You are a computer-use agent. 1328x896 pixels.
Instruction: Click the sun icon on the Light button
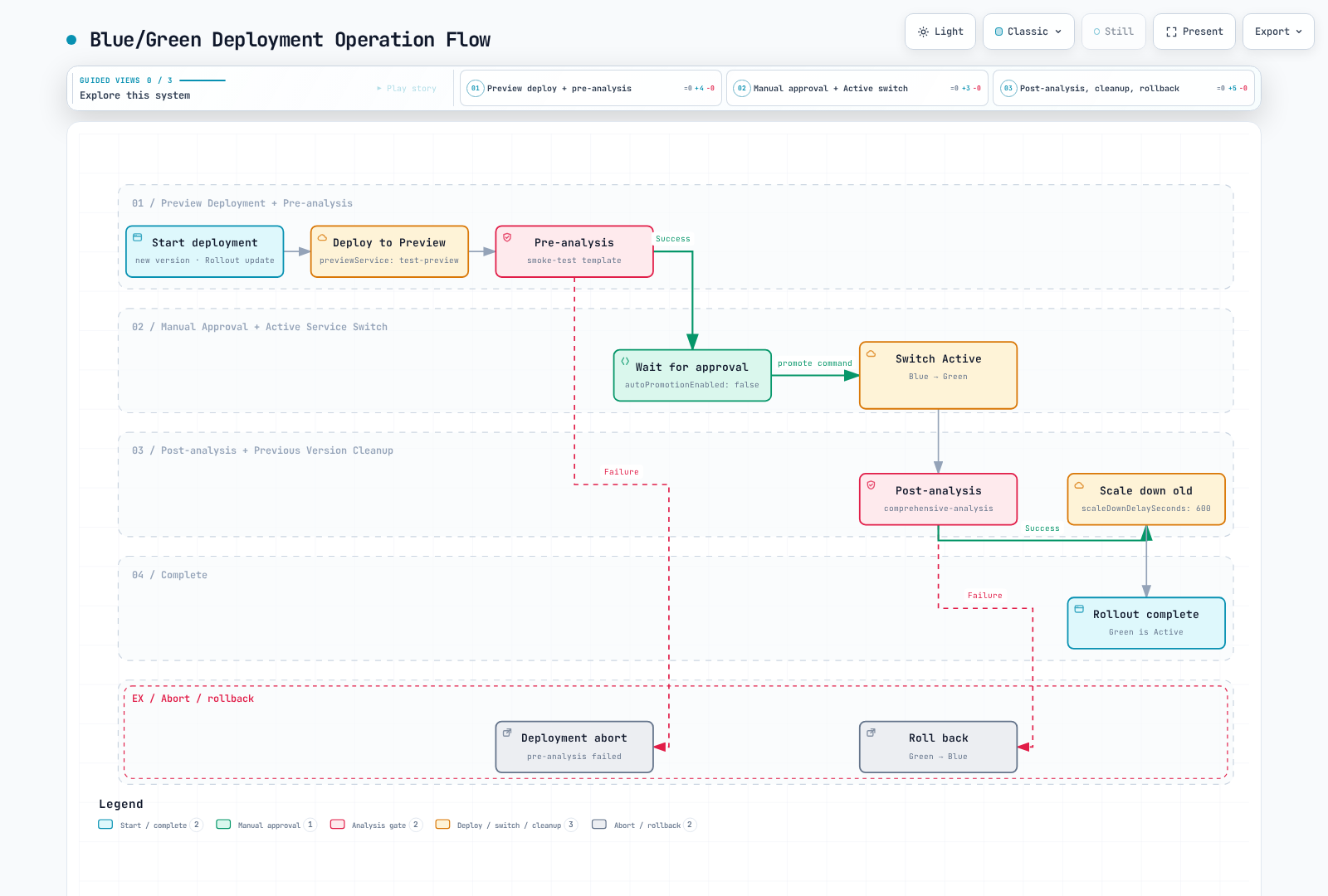pyautogui.click(x=923, y=32)
